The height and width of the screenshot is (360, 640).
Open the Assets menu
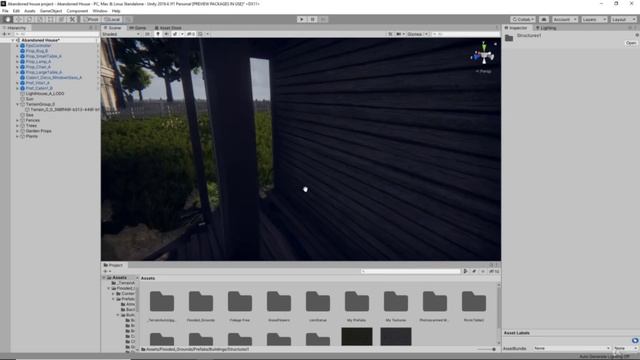pyautogui.click(x=29, y=11)
